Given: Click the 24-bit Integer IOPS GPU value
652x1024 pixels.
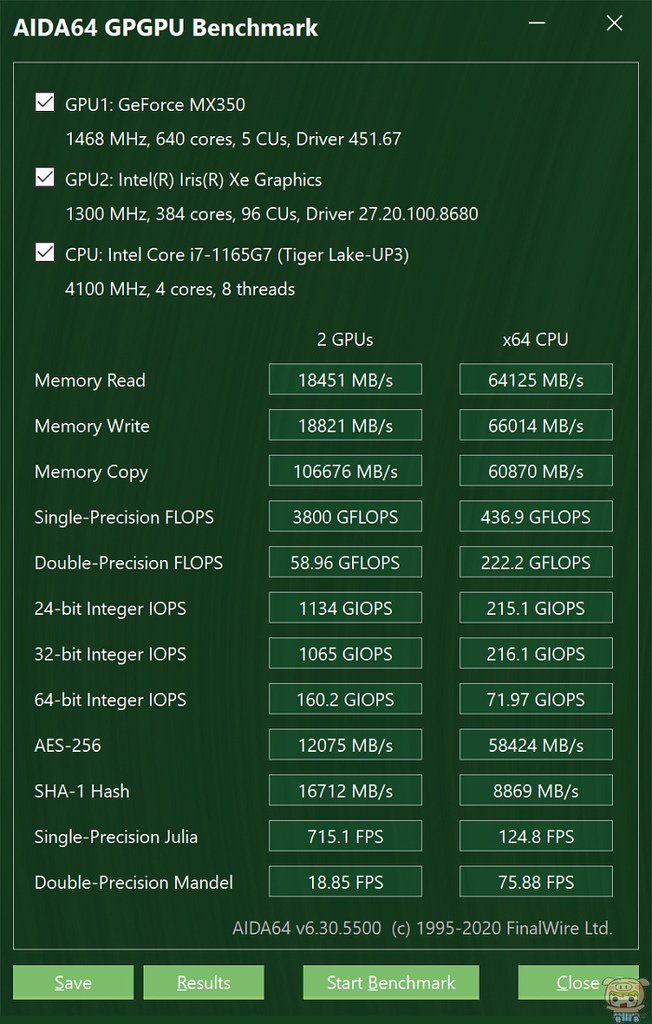Looking at the screenshot, I should pyautogui.click(x=345, y=608).
